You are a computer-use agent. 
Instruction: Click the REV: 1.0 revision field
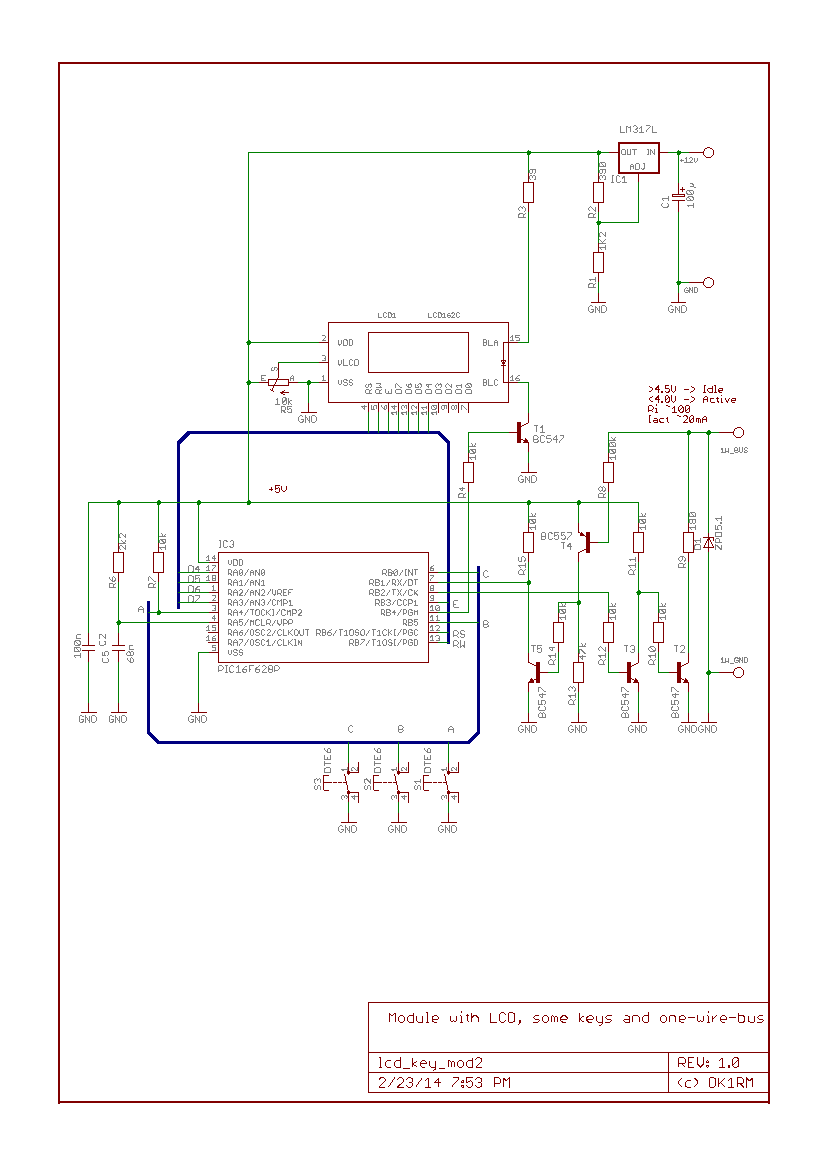tap(716, 1062)
